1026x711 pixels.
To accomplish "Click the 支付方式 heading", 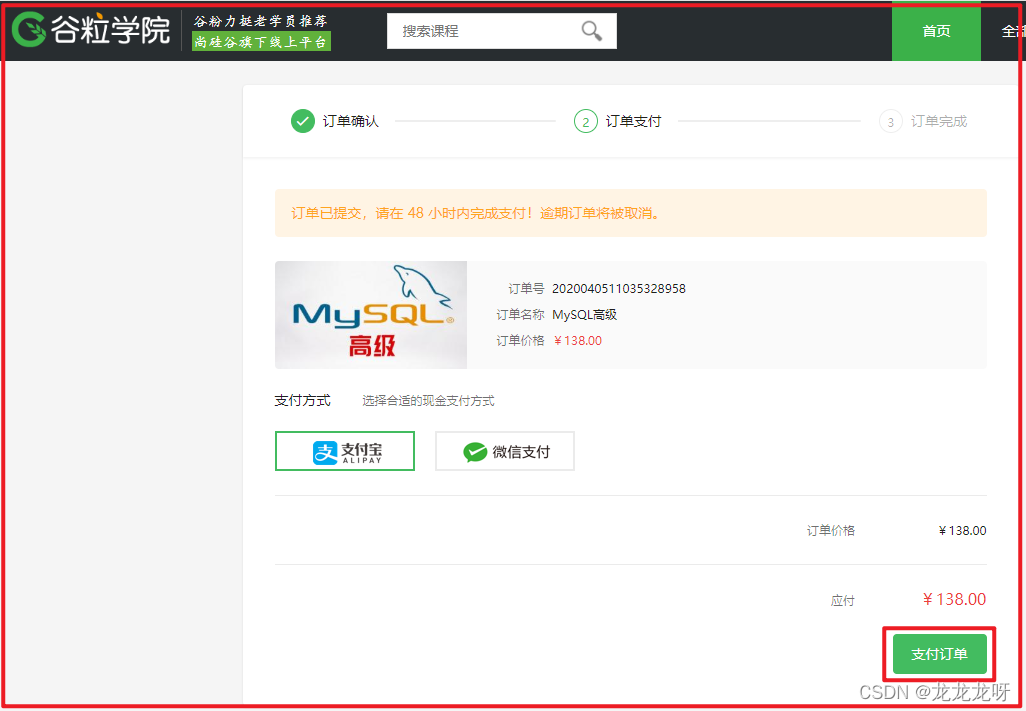I will click(x=302, y=400).
